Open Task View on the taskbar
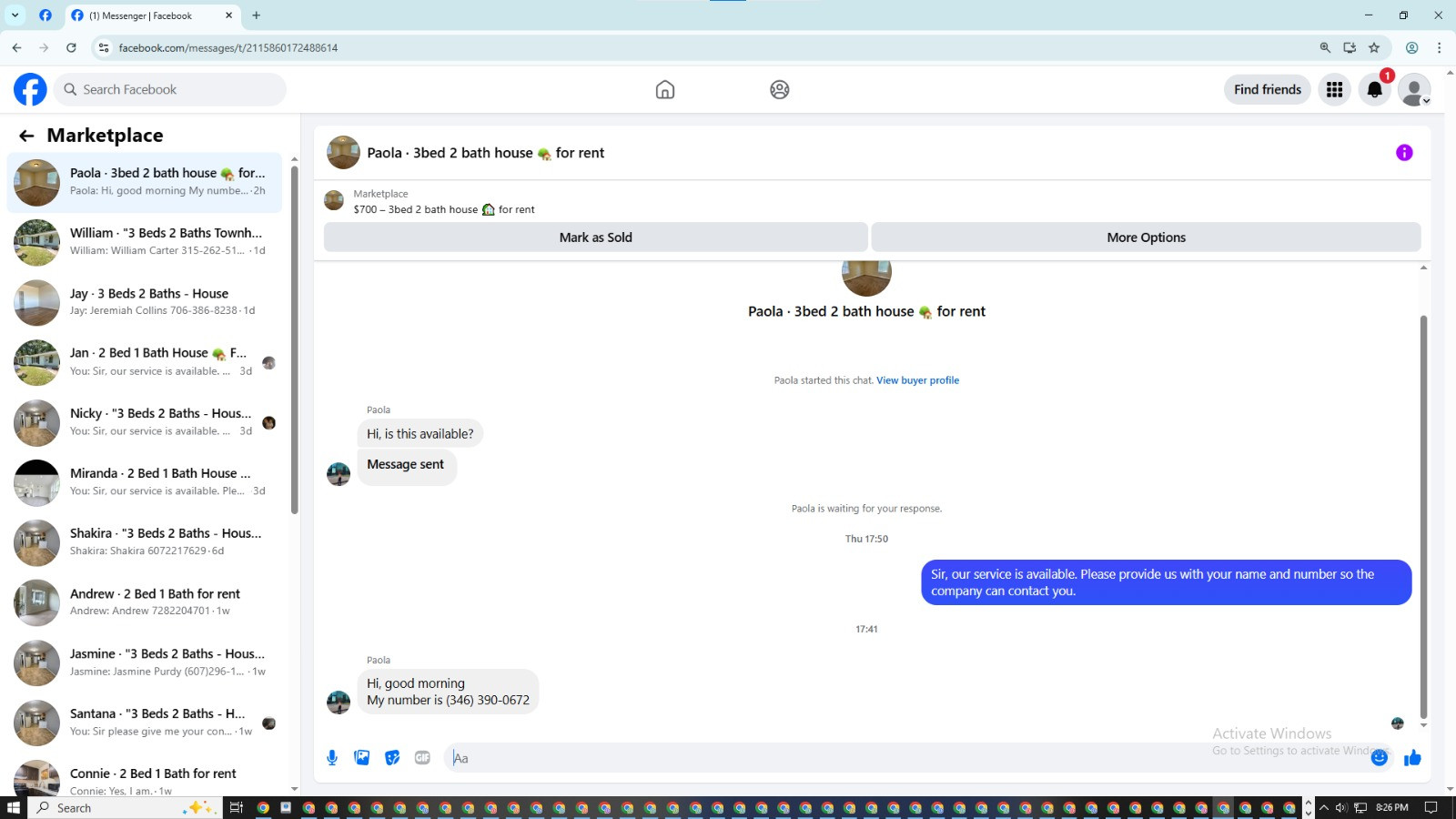The width and height of the screenshot is (1456, 819). coord(236,807)
